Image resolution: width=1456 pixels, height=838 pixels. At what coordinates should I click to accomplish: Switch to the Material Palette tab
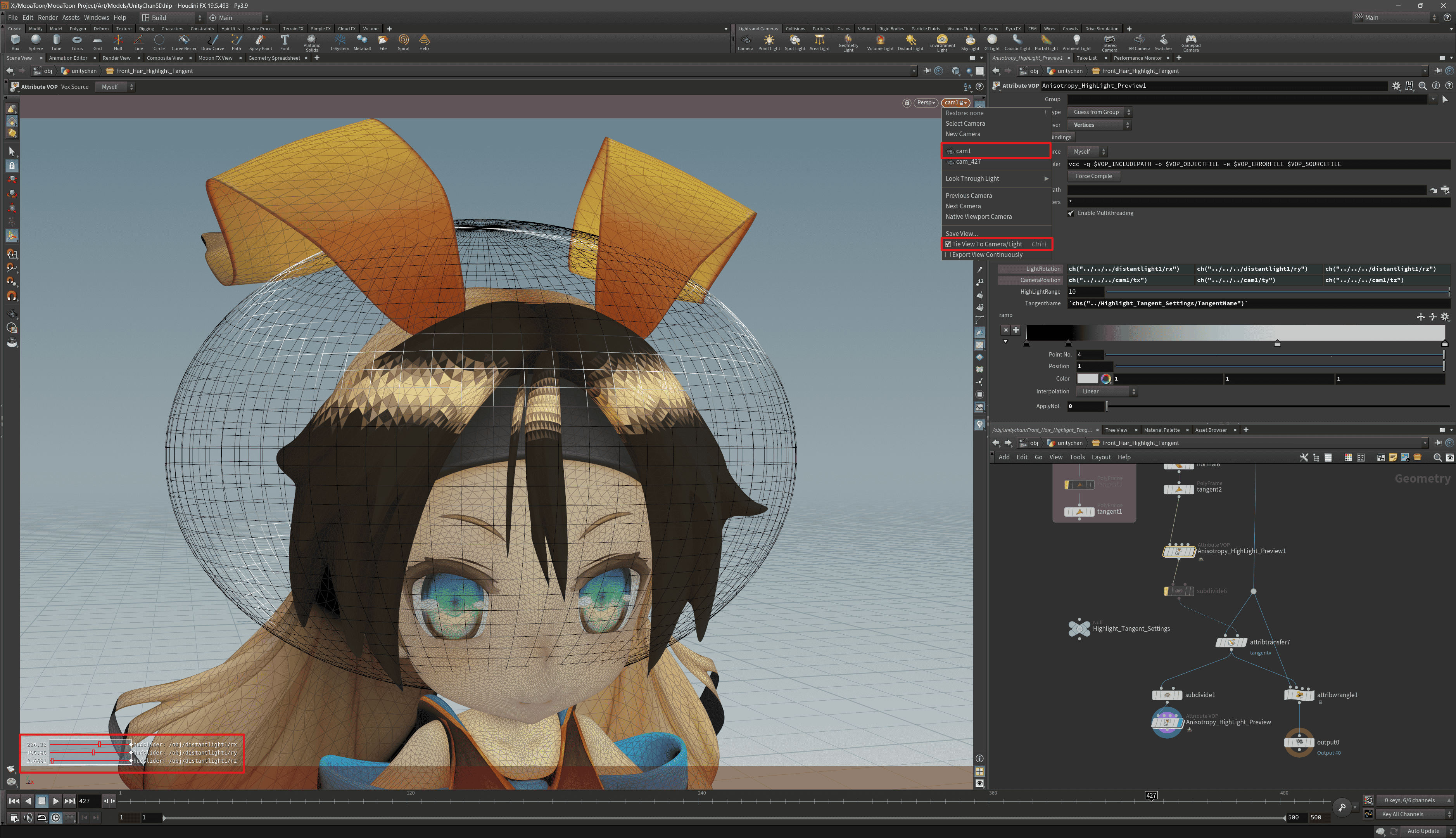[x=1162, y=430]
